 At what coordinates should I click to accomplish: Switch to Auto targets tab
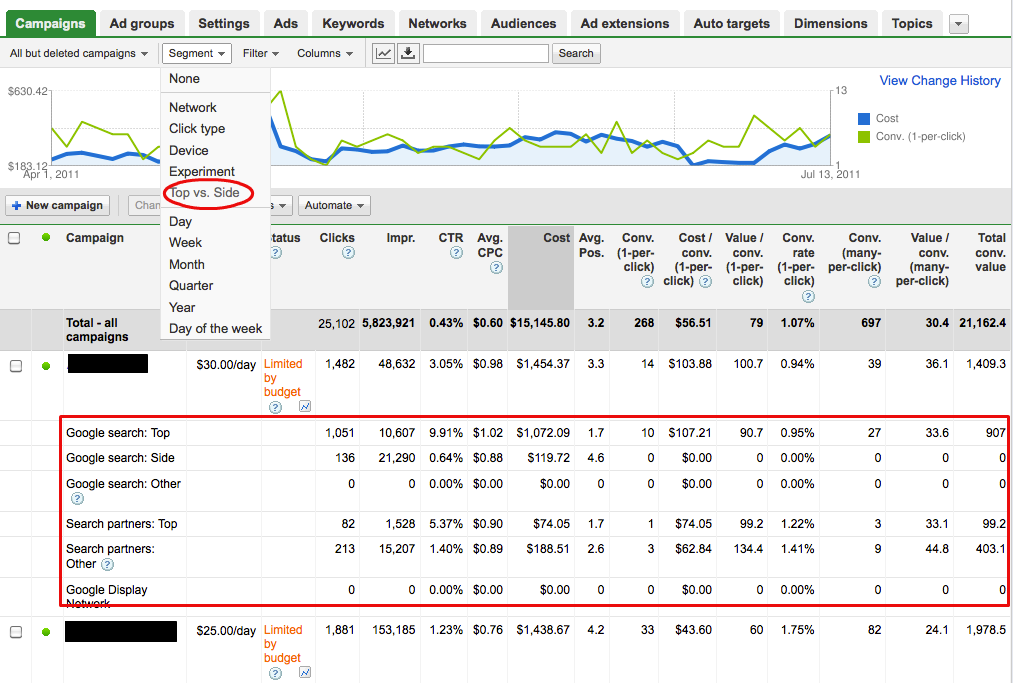tap(732, 24)
